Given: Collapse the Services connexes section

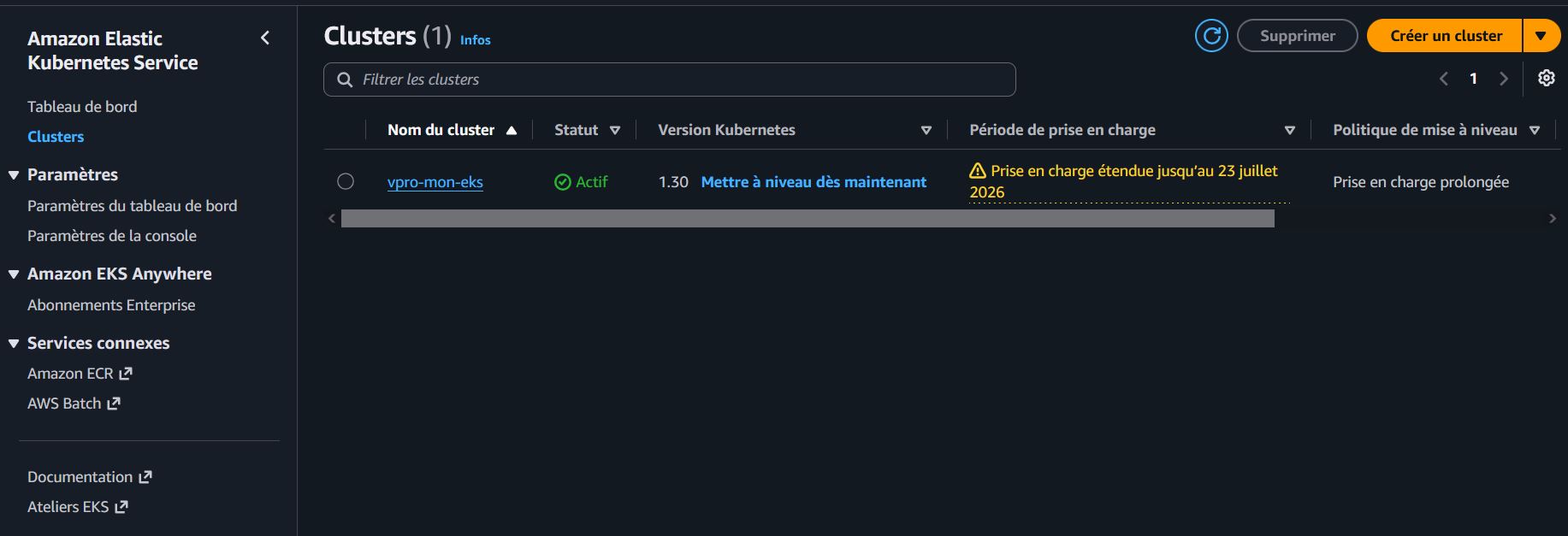Looking at the screenshot, I should click(14, 344).
